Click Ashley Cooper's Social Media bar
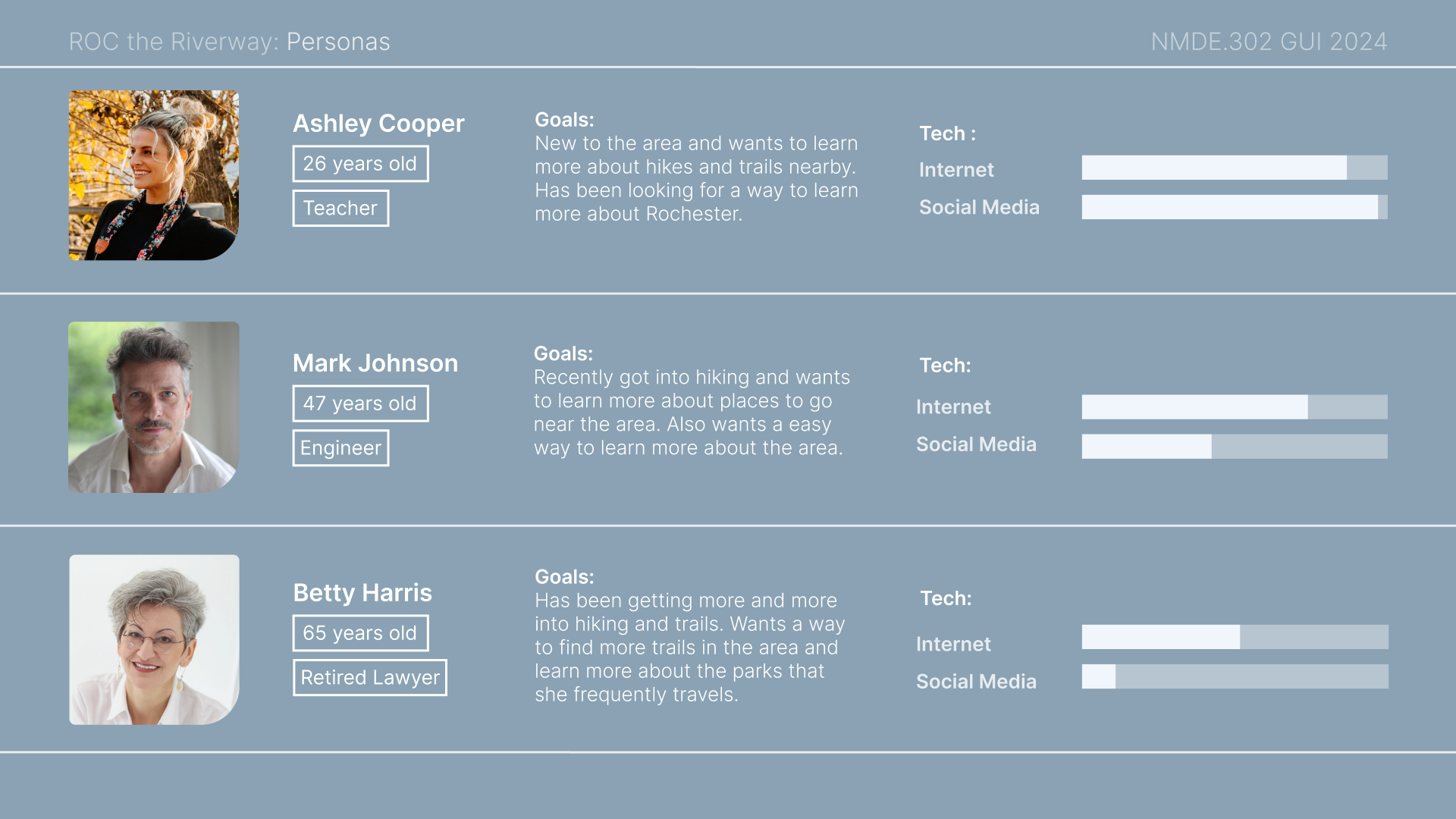The image size is (1456, 819). pos(1235,207)
